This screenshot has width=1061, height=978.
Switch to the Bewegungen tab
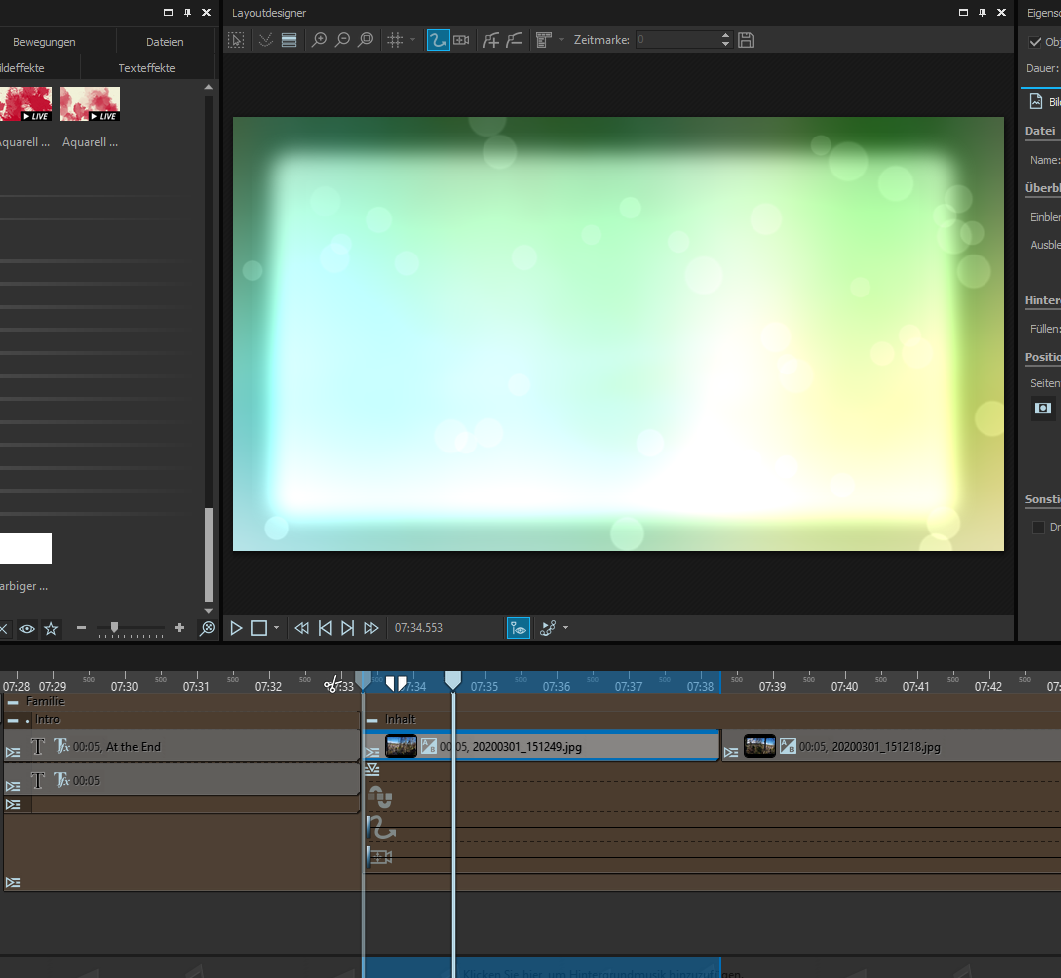coord(44,42)
